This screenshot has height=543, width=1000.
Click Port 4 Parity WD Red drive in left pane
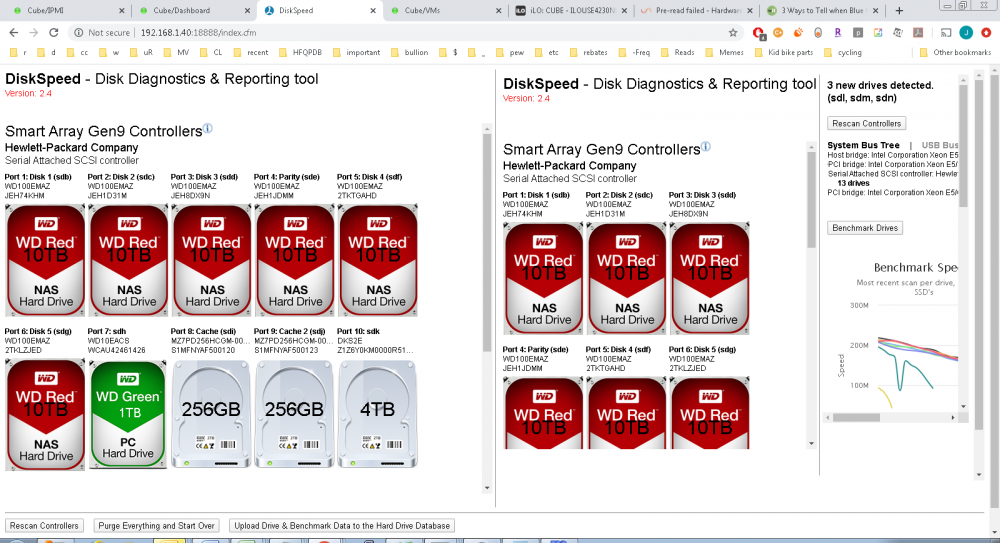pyautogui.click(x=295, y=260)
